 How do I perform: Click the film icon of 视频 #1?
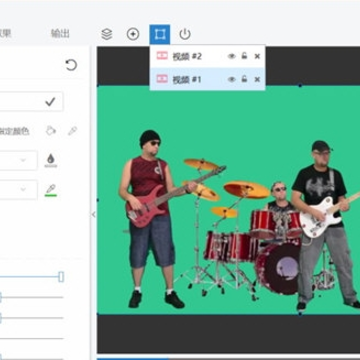point(162,79)
